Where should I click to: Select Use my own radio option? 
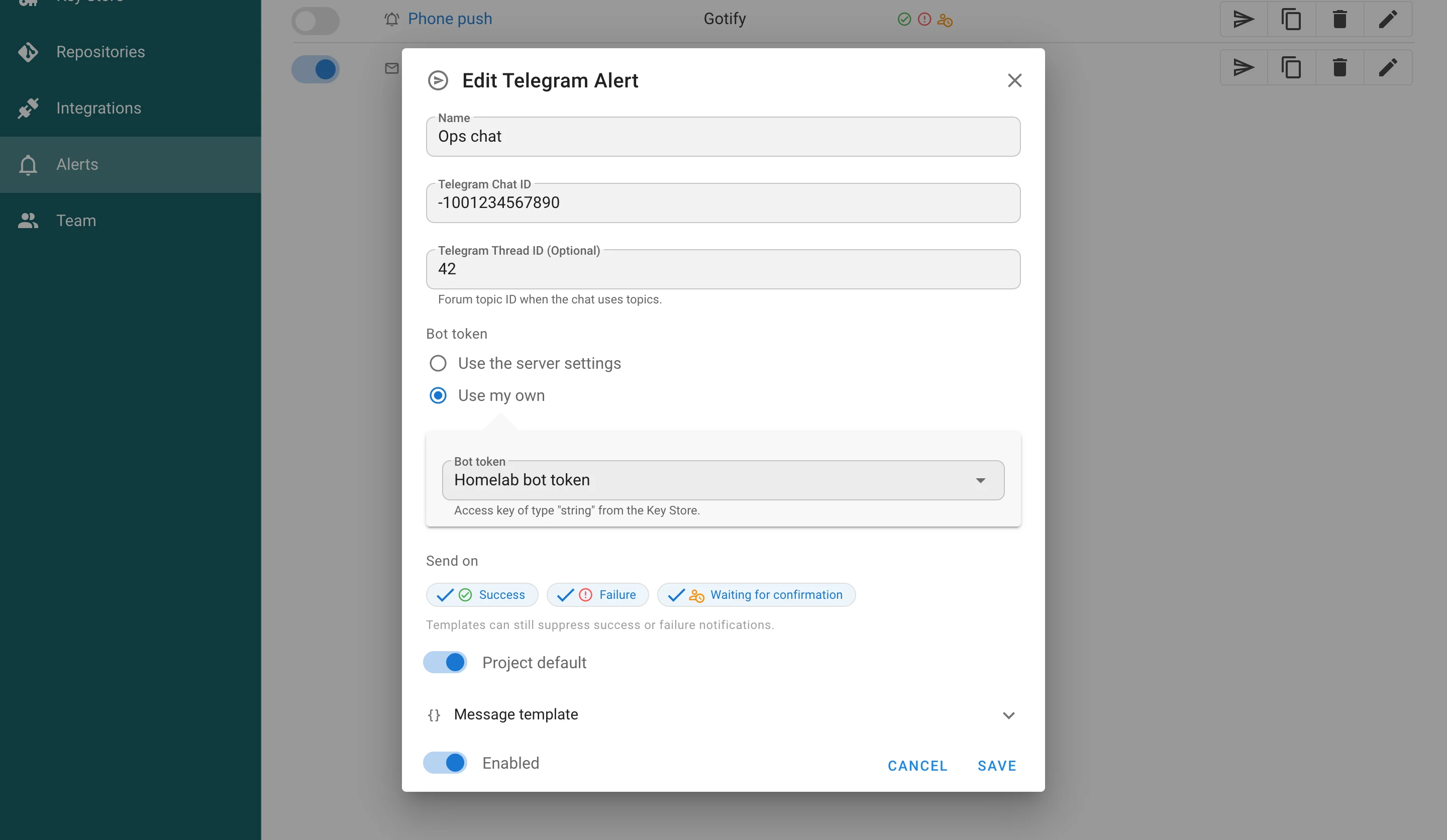(438, 395)
